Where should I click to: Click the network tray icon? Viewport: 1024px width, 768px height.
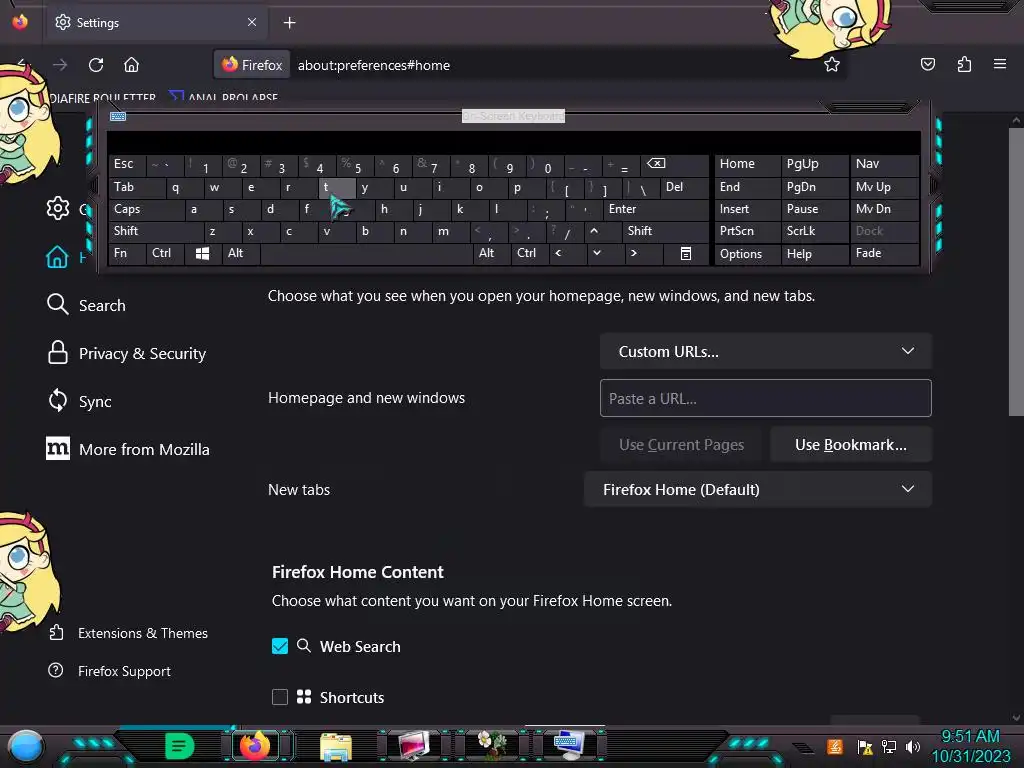[x=889, y=746]
